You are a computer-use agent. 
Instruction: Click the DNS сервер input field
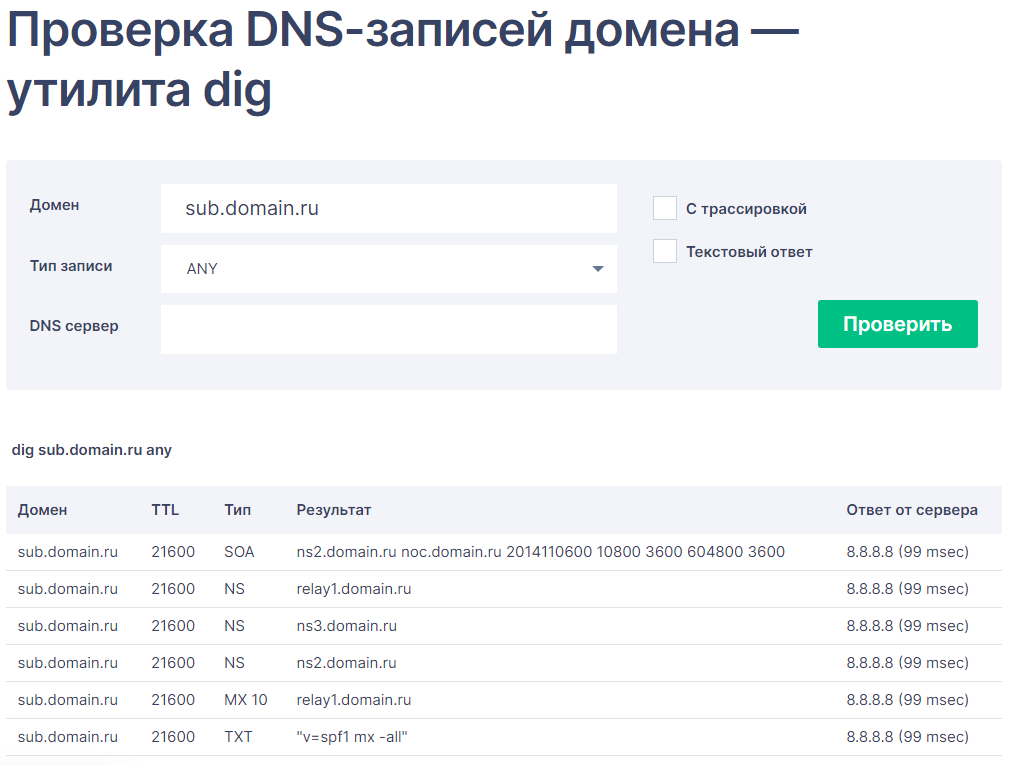tap(388, 330)
